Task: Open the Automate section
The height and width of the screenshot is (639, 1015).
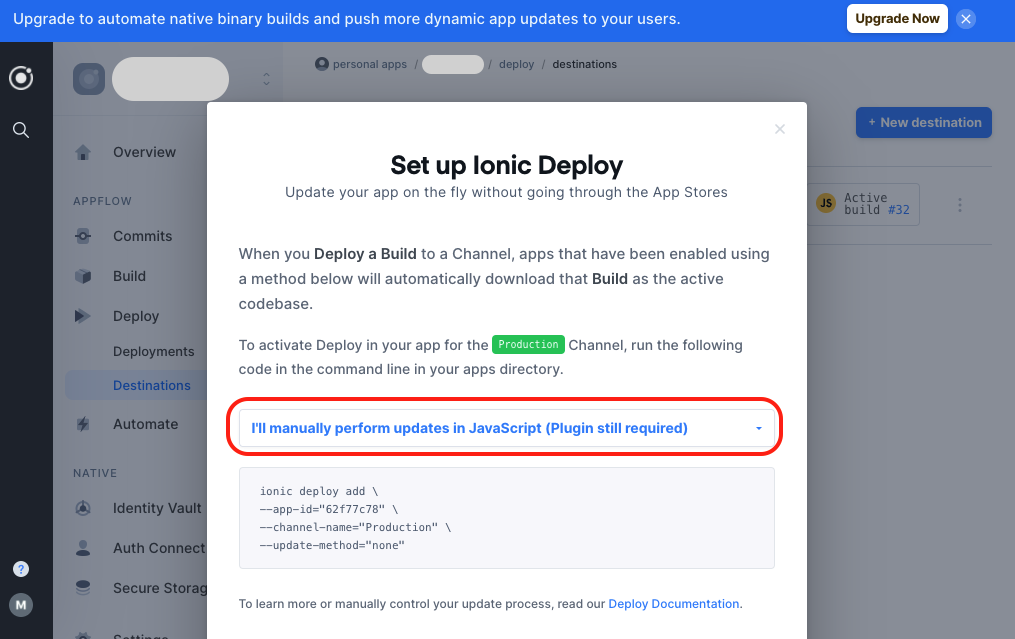Action: click(146, 424)
